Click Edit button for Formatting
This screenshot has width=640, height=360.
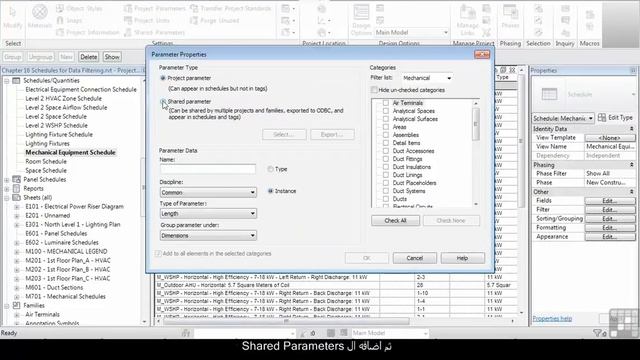point(610,228)
